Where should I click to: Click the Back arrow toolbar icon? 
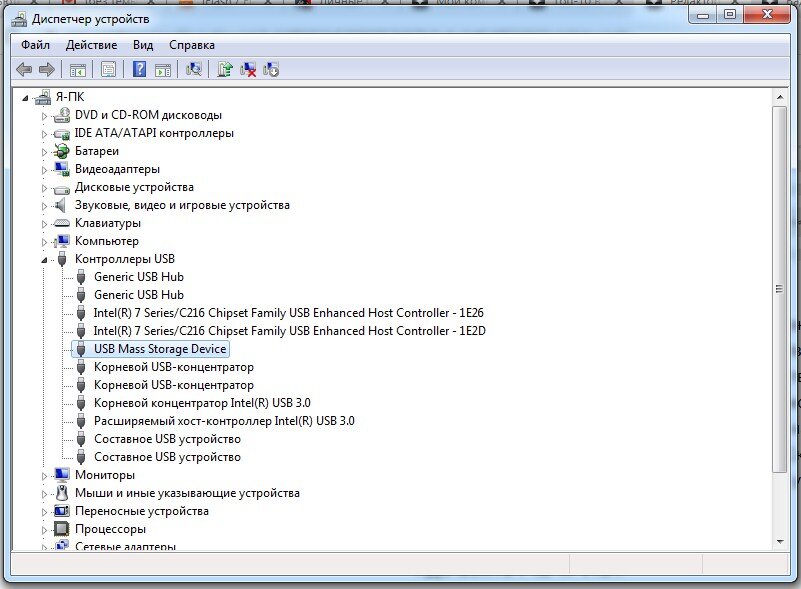point(24,69)
